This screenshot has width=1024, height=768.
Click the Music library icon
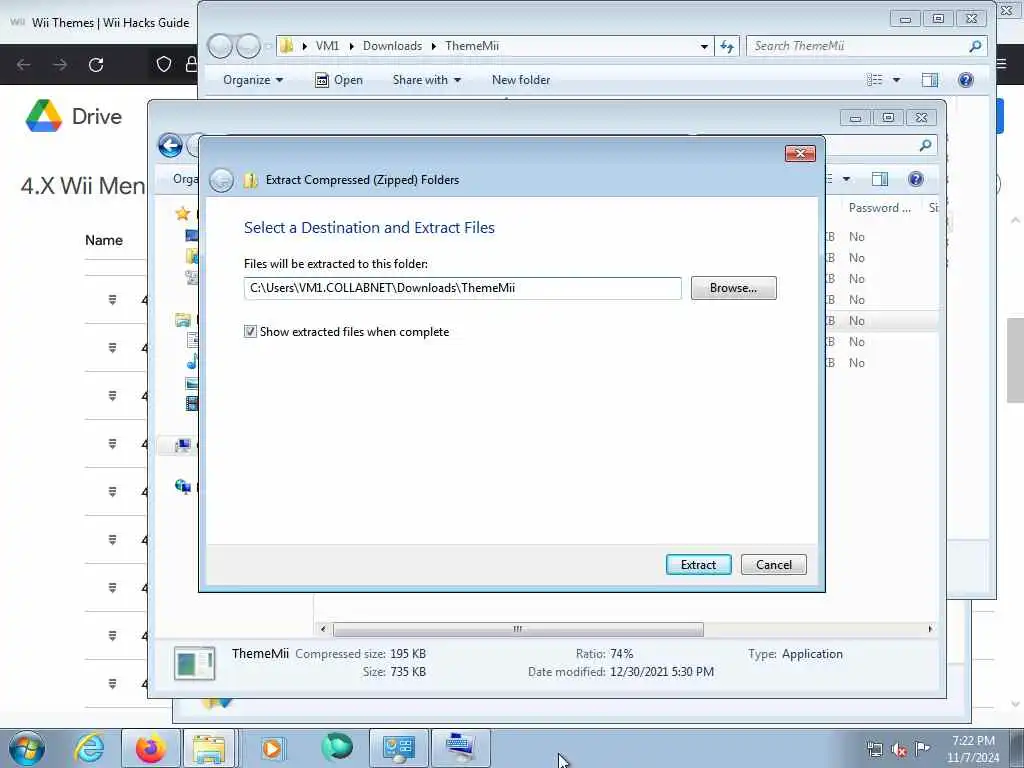191,361
